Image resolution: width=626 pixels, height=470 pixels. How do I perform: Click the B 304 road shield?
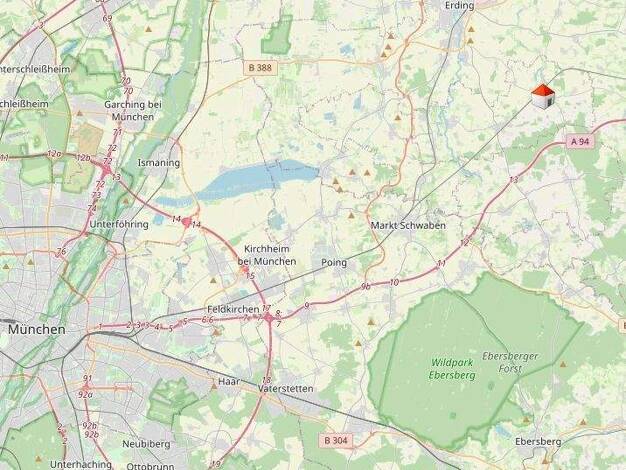click(x=336, y=441)
